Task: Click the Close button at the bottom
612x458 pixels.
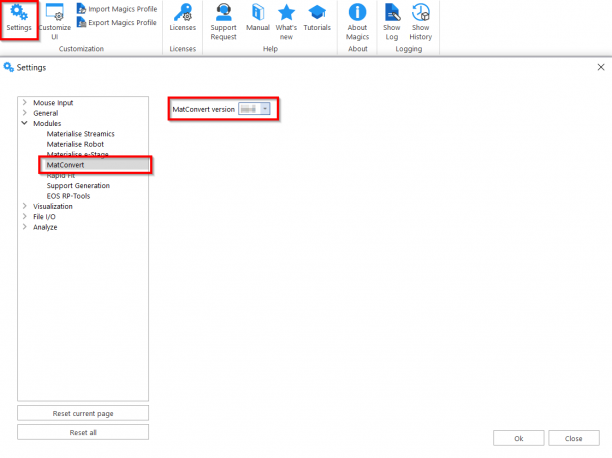Action: point(573,438)
